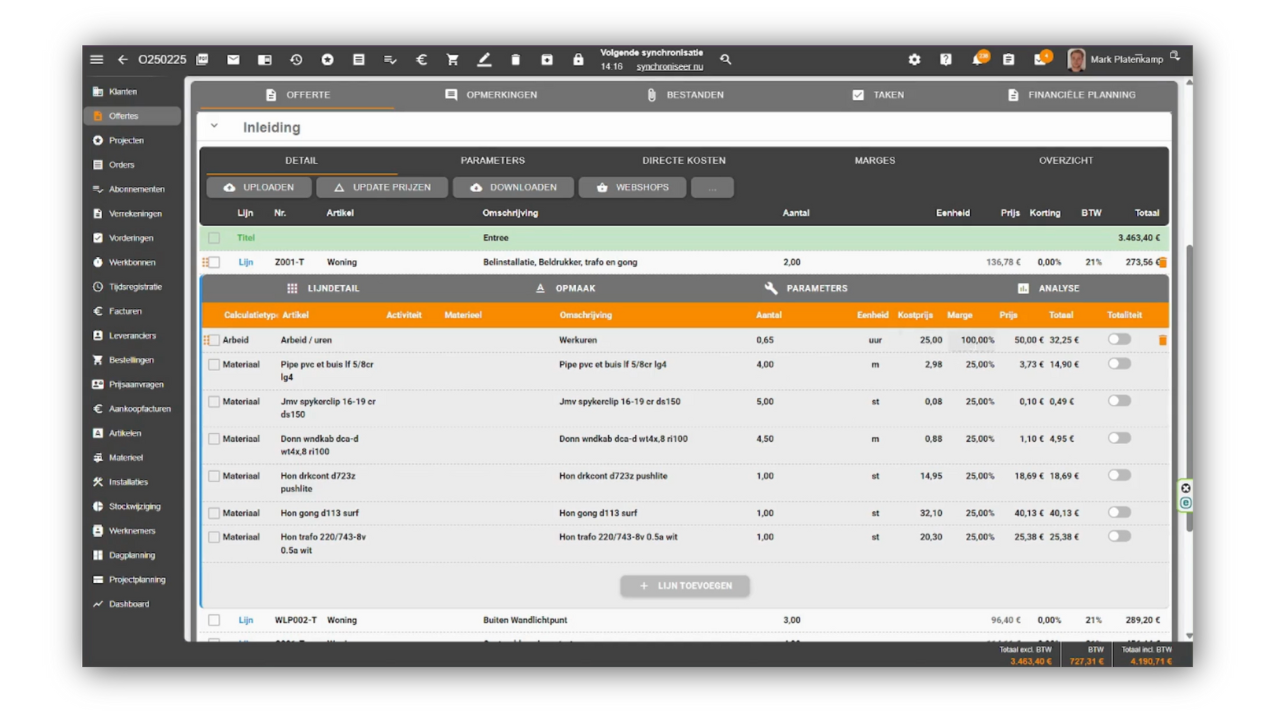Switch to the OPMAAK line tab
1280x720 pixels.
(566, 288)
